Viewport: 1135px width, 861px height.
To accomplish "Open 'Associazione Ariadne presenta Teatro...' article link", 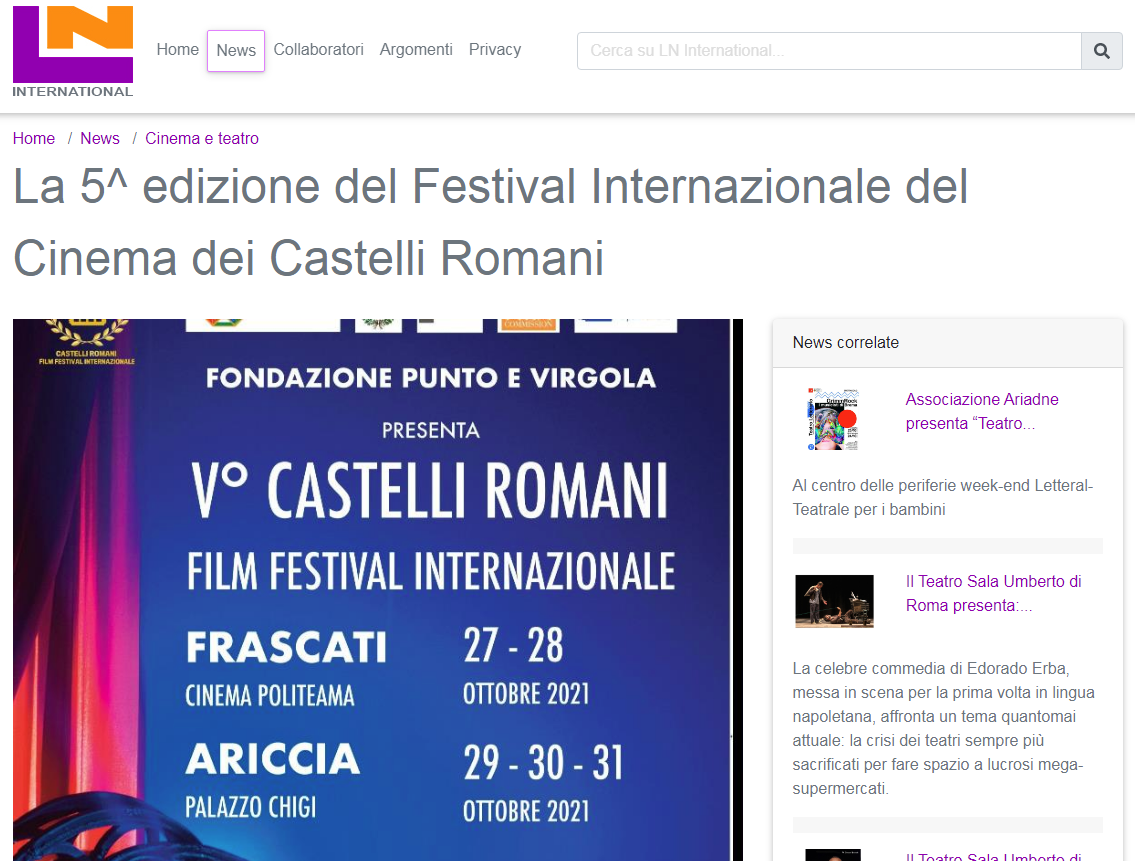I will click(x=982, y=411).
